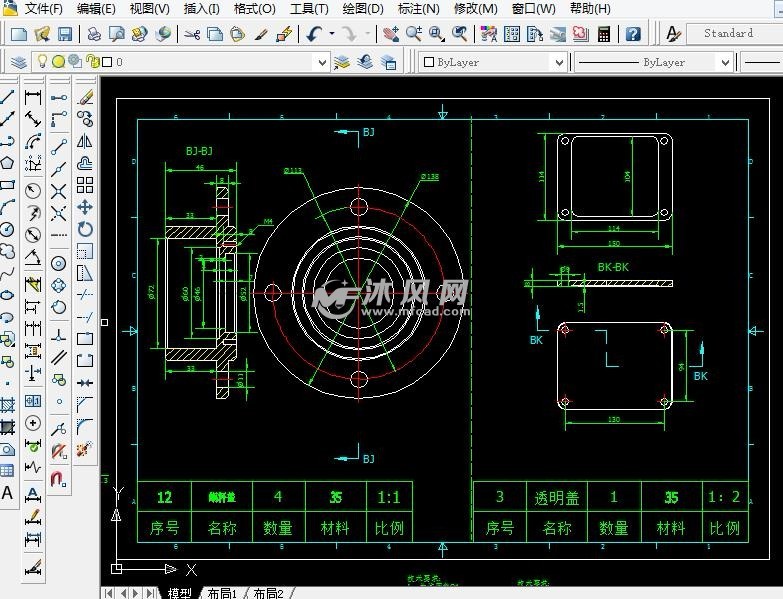Open the 插入(I) menu

pos(201,8)
